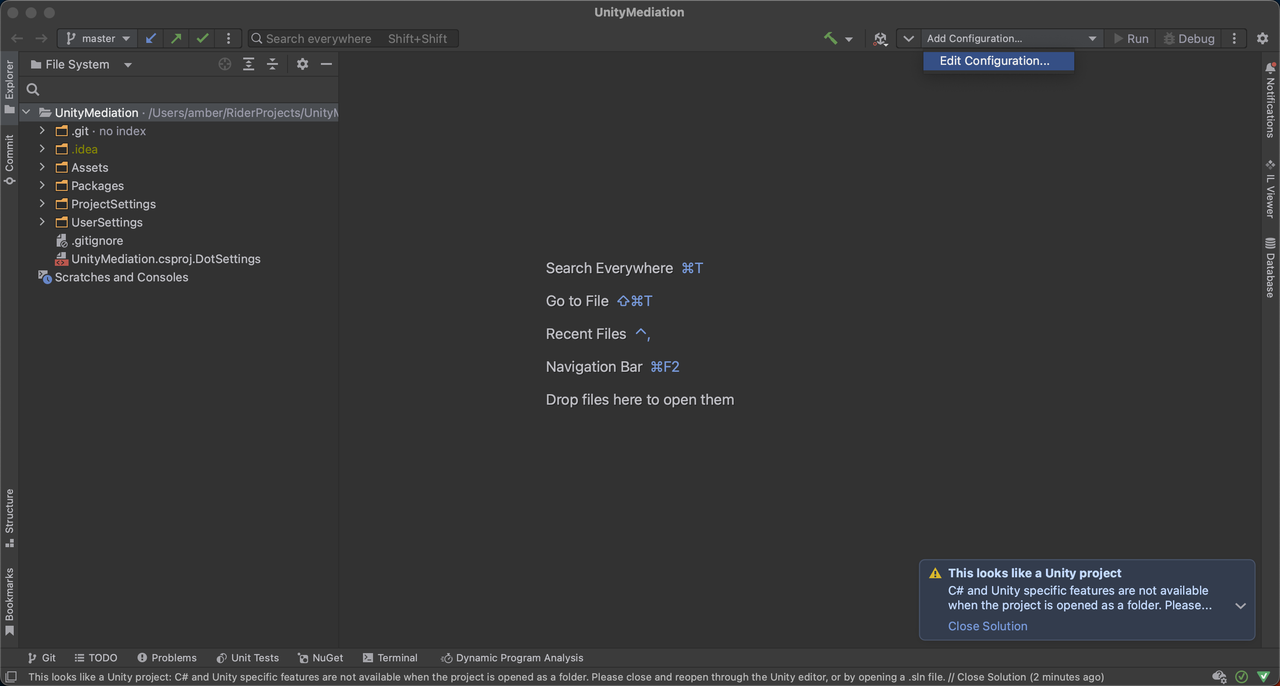Screen dimensions: 1280x686
Task: Click the Update Project blue arrow icon
Action: (151, 38)
